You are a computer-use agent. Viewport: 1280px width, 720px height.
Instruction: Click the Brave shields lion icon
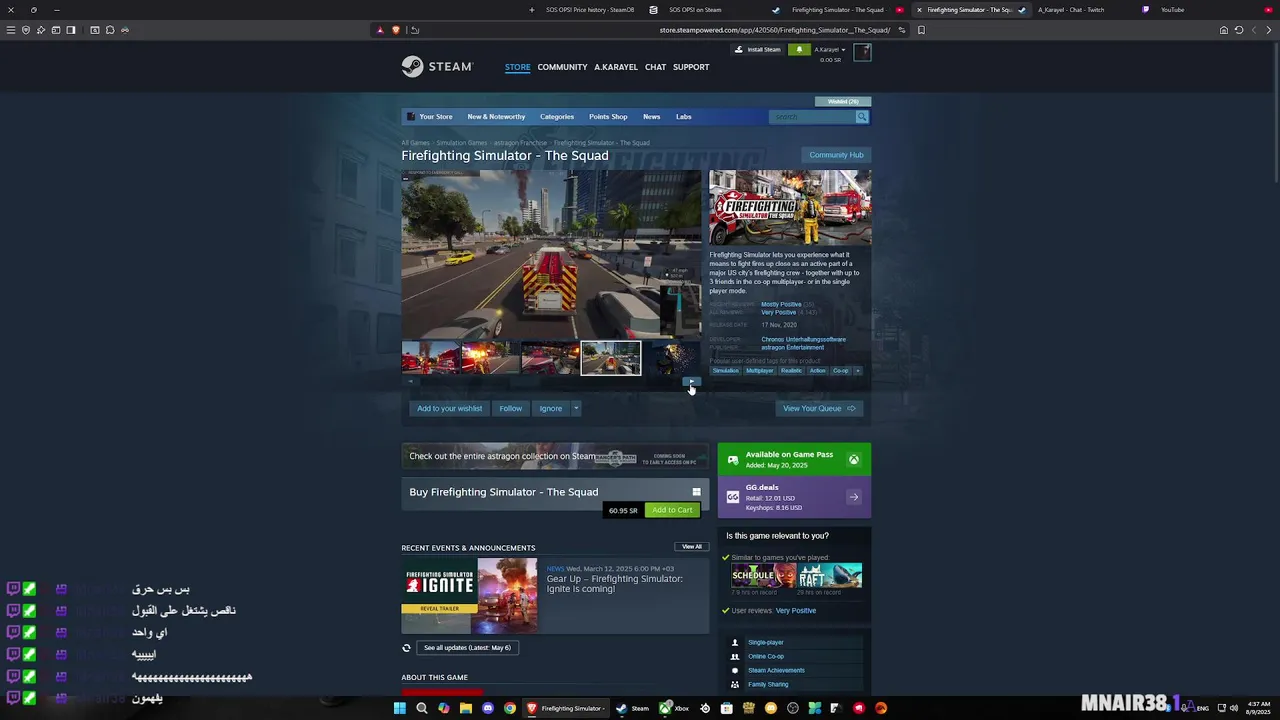[x=395, y=30]
